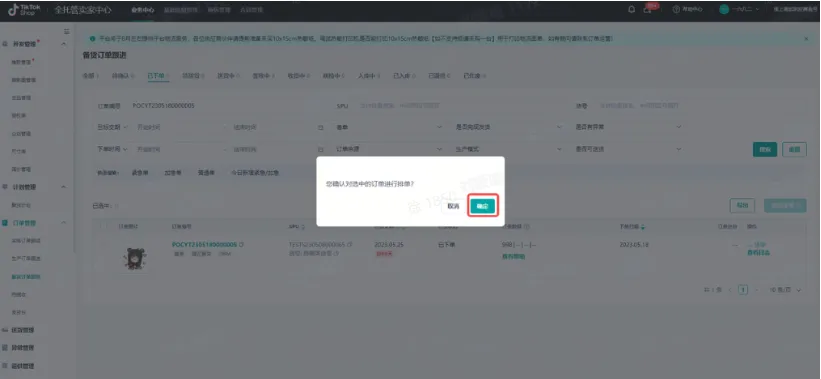Open the notification bell

pos(631,9)
